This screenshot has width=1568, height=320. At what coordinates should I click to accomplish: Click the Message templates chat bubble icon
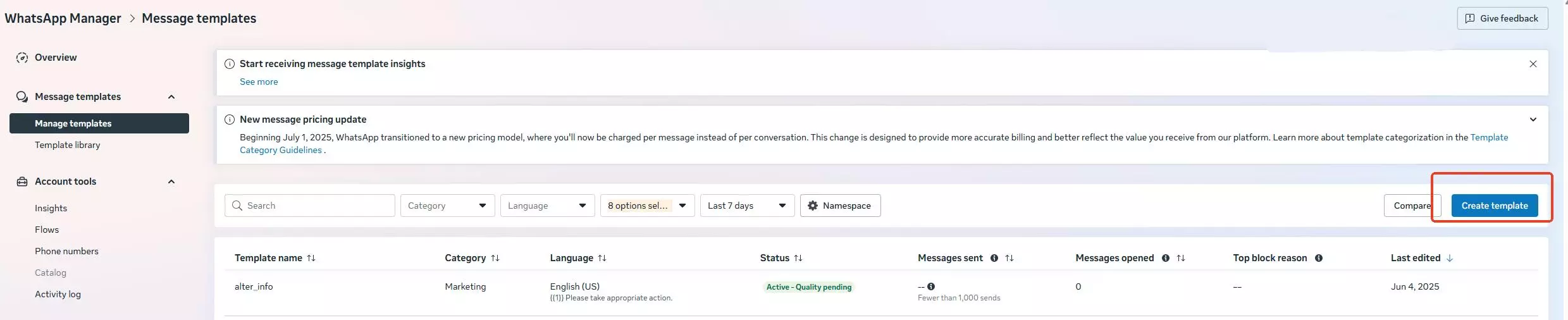click(x=22, y=97)
